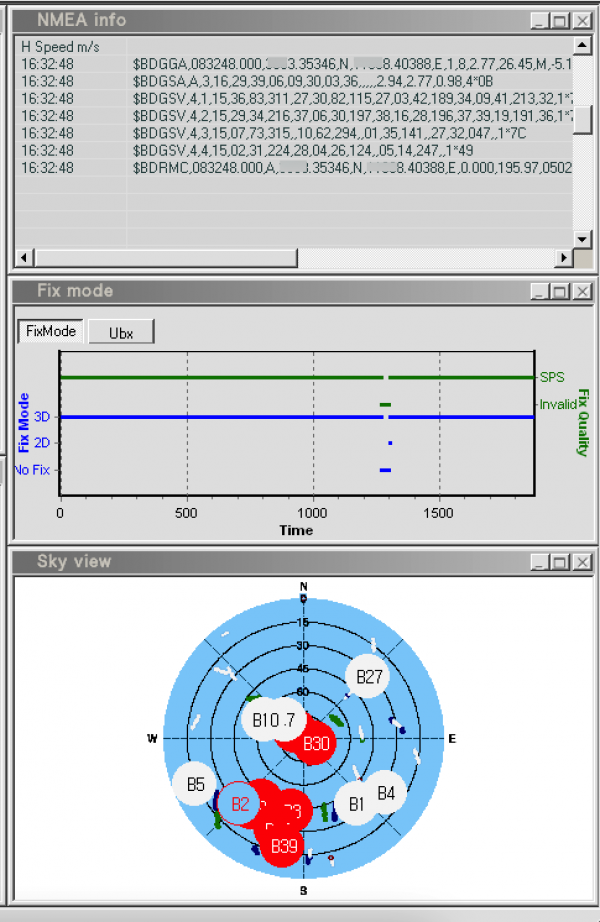
Task: Click satellite B1 in Sky view
Action: 355,804
